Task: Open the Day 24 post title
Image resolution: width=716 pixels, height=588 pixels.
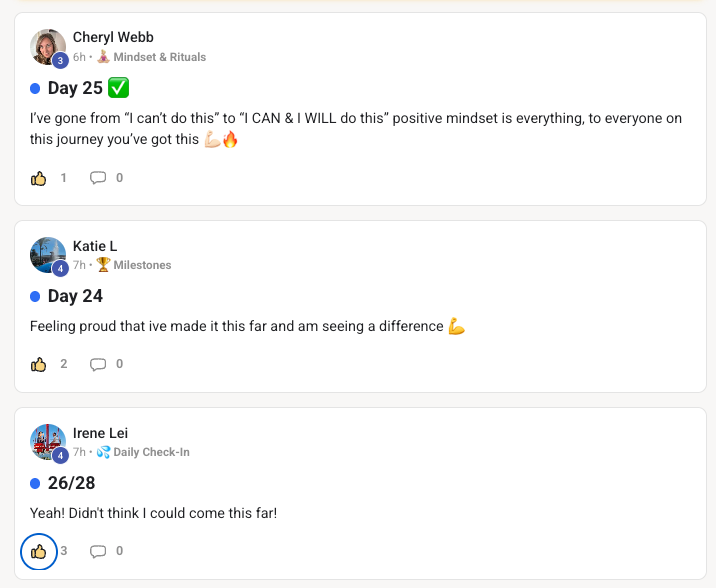Action: pos(75,296)
